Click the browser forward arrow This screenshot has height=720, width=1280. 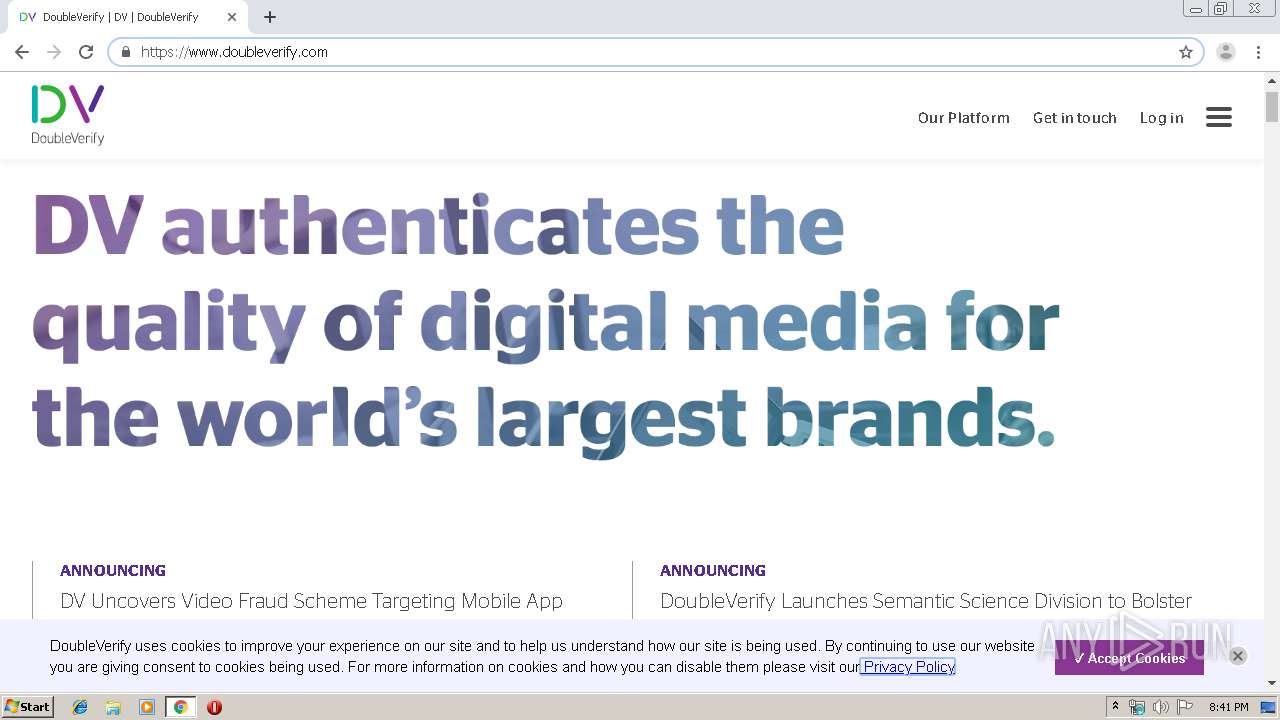click(x=54, y=52)
